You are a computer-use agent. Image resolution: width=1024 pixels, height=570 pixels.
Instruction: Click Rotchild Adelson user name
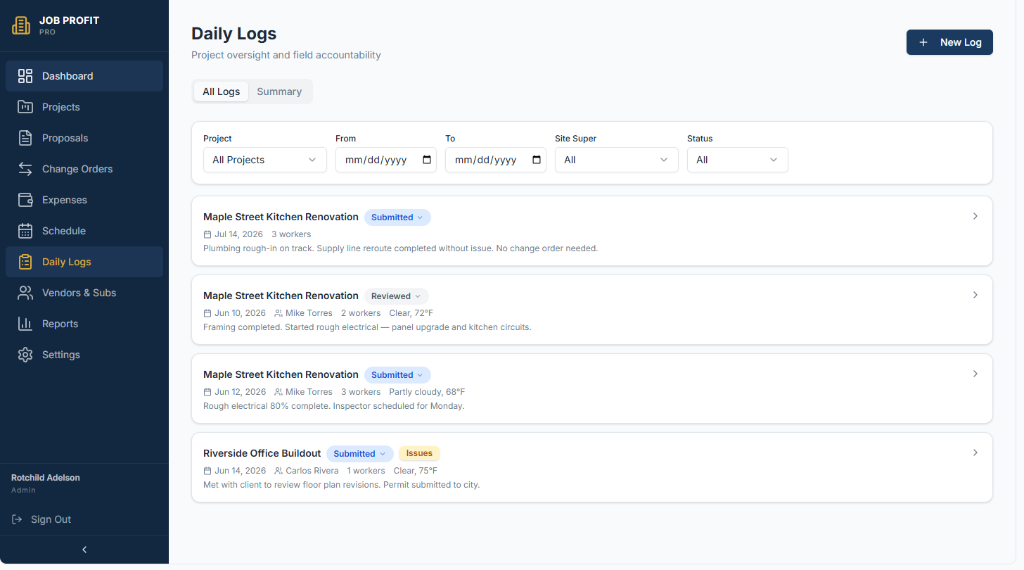click(46, 478)
